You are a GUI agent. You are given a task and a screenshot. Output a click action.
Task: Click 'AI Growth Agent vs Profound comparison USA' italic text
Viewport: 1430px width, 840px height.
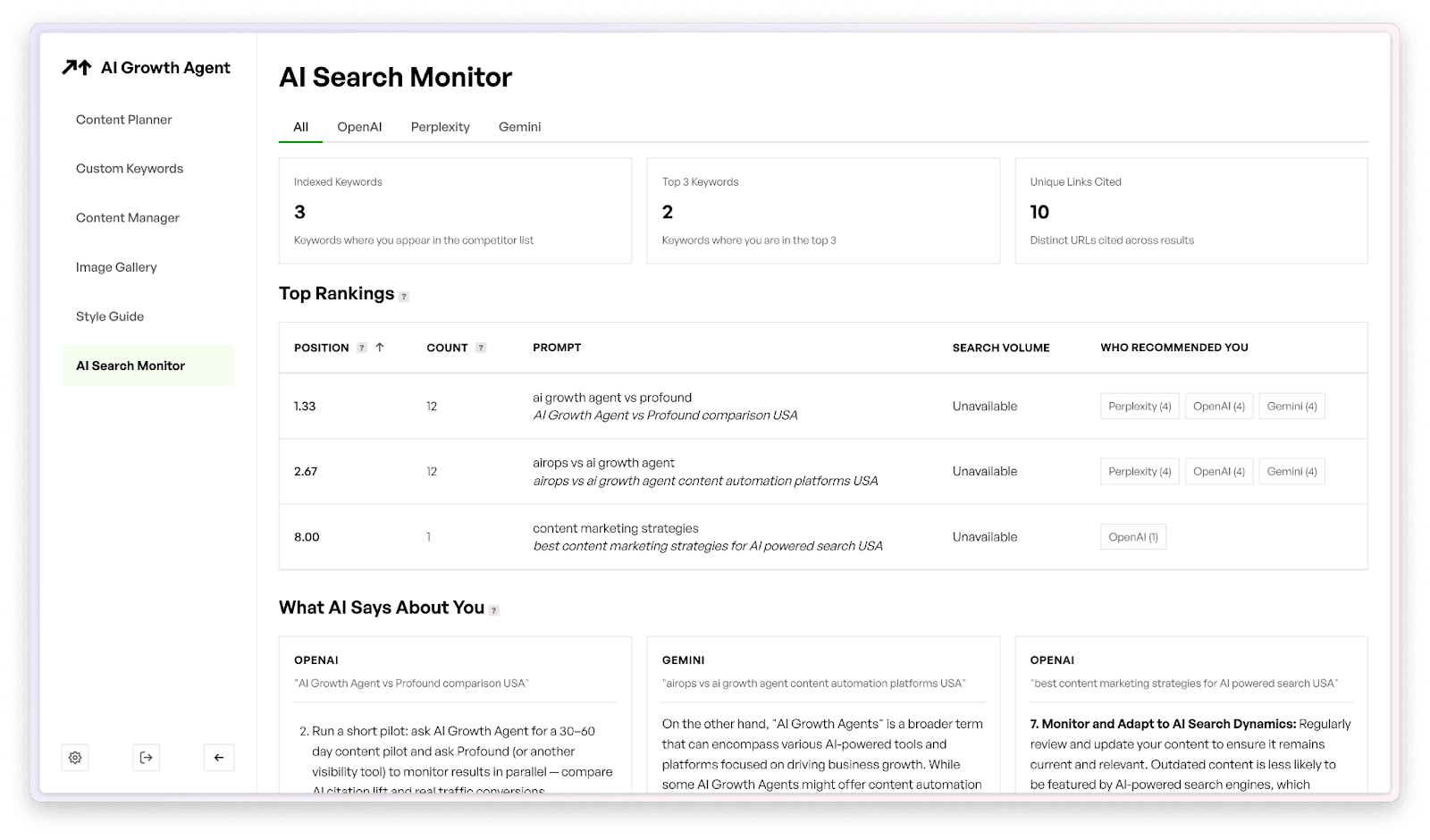point(666,416)
